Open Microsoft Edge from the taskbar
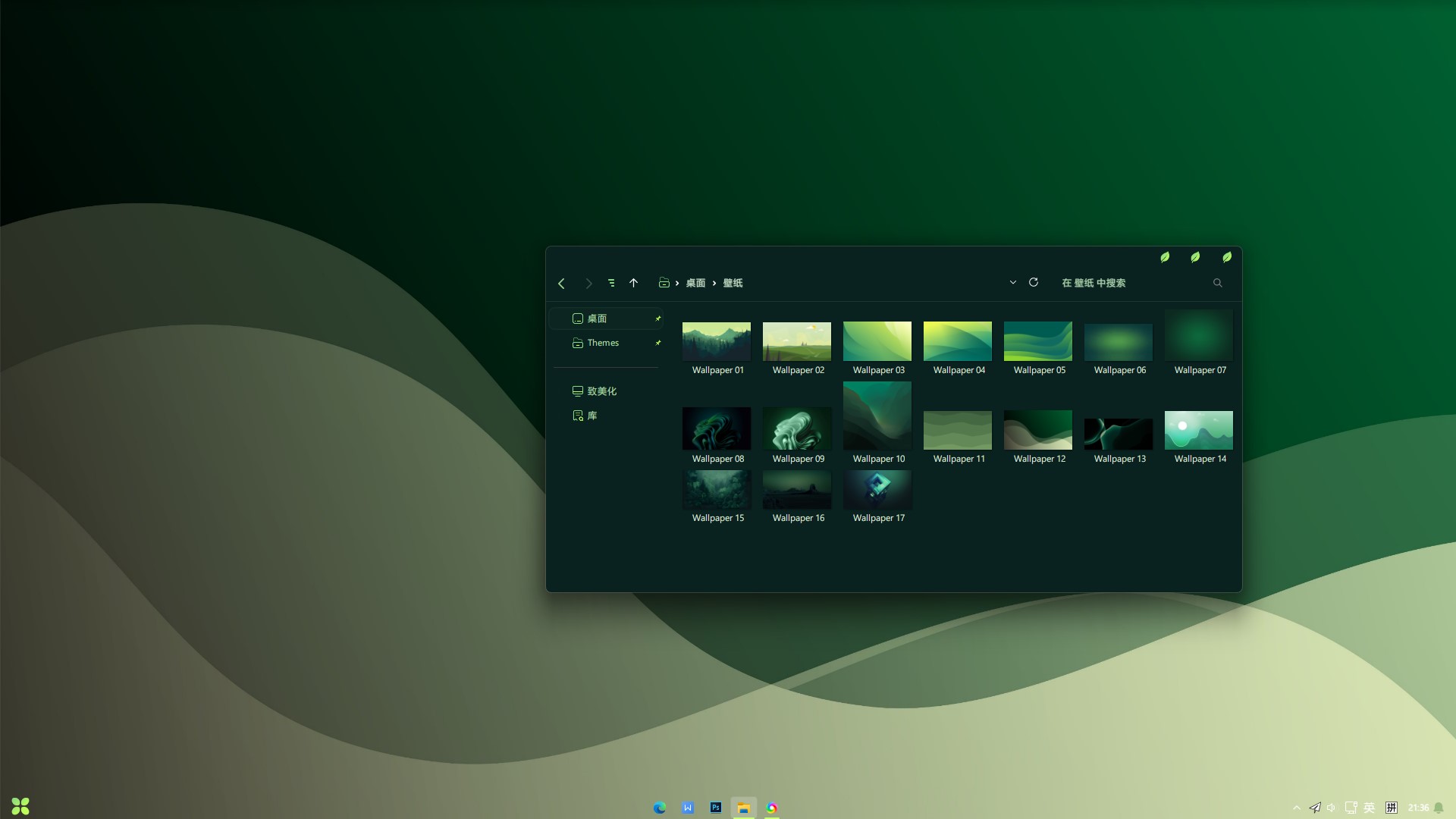 point(660,808)
